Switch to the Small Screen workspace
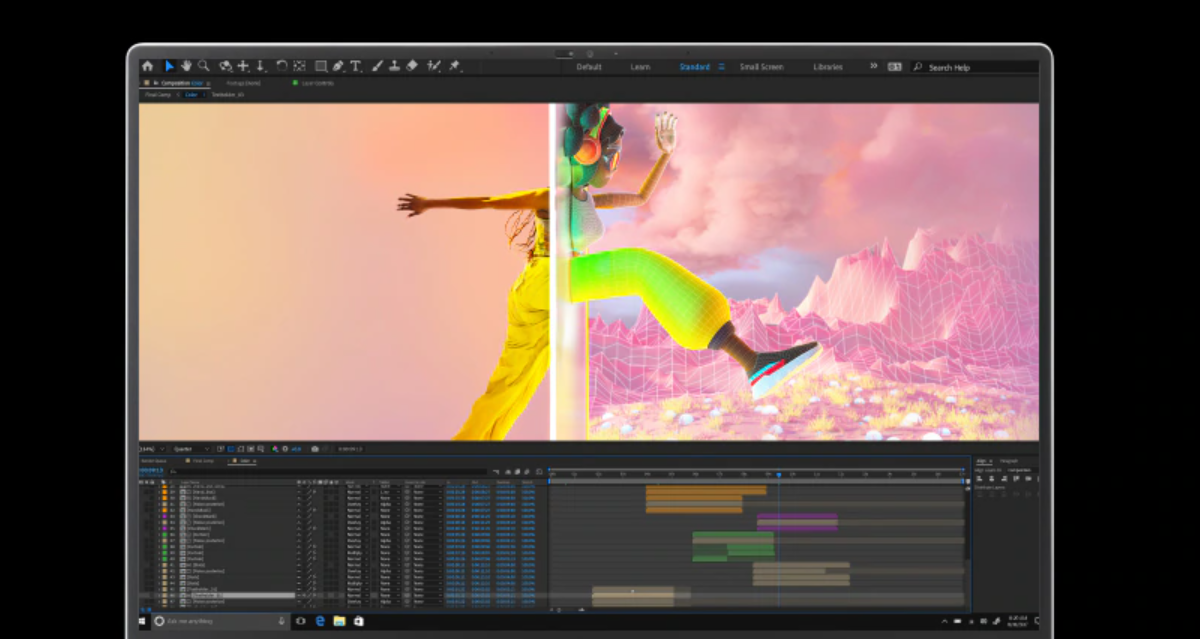The width and height of the screenshot is (1200, 639). pos(761,67)
